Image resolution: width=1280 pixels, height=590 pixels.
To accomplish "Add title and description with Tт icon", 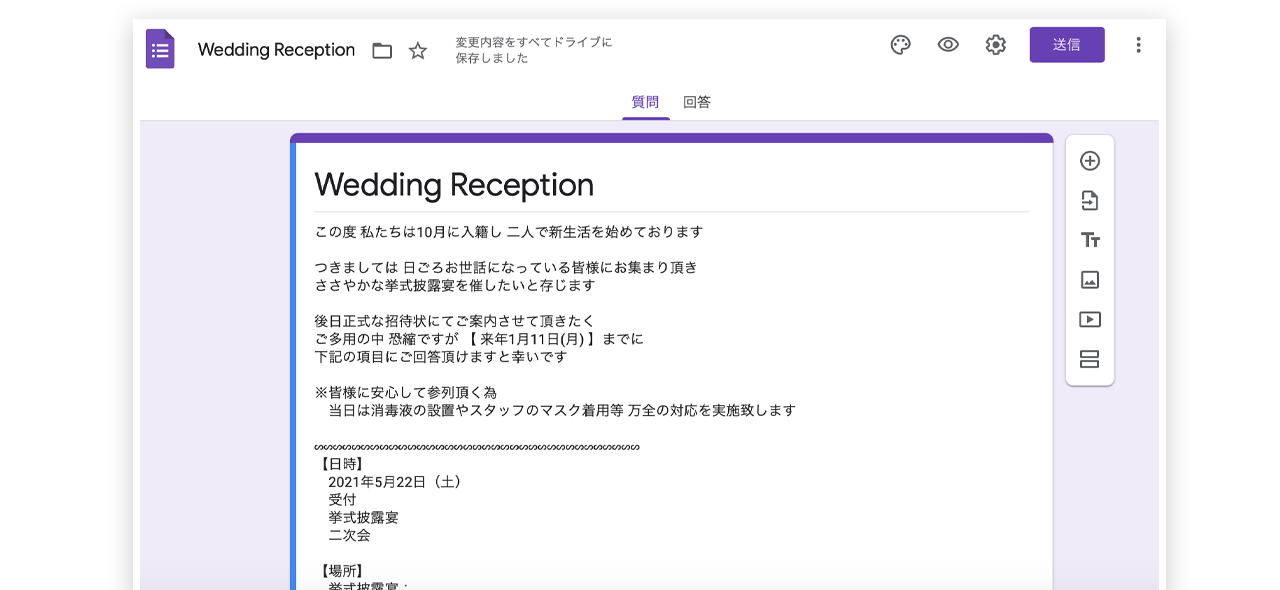I will (1090, 240).
